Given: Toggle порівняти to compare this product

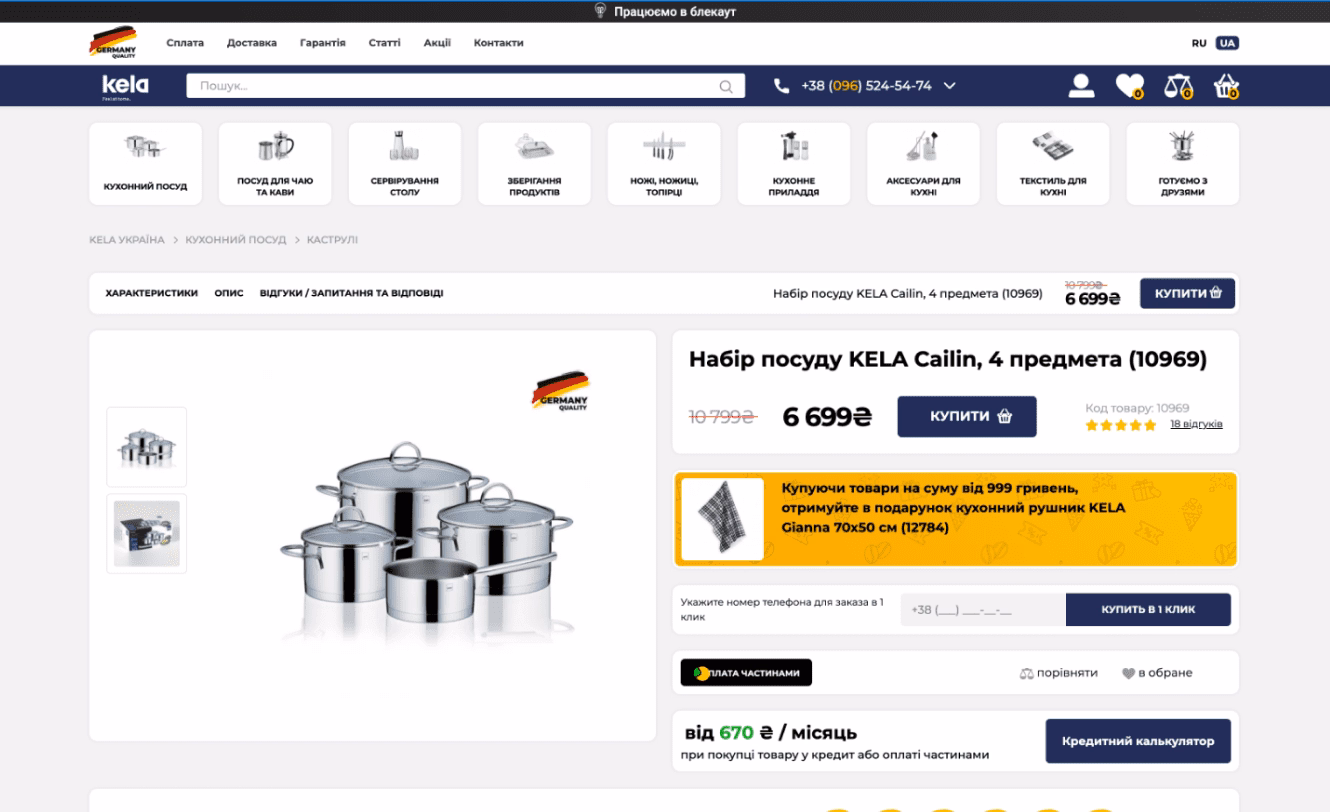Looking at the screenshot, I should (x=1059, y=673).
